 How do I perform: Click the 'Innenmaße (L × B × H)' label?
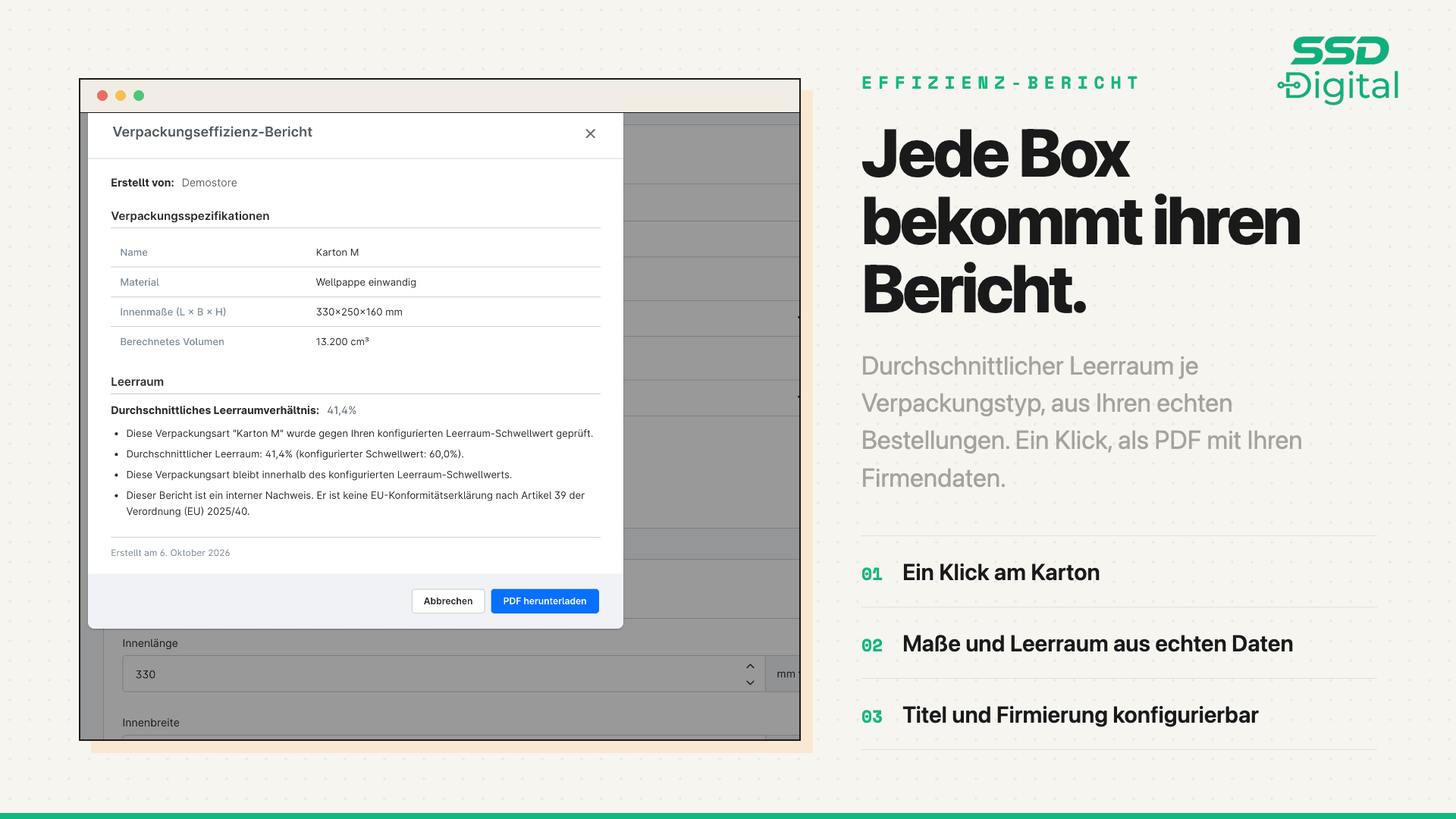point(173,312)
